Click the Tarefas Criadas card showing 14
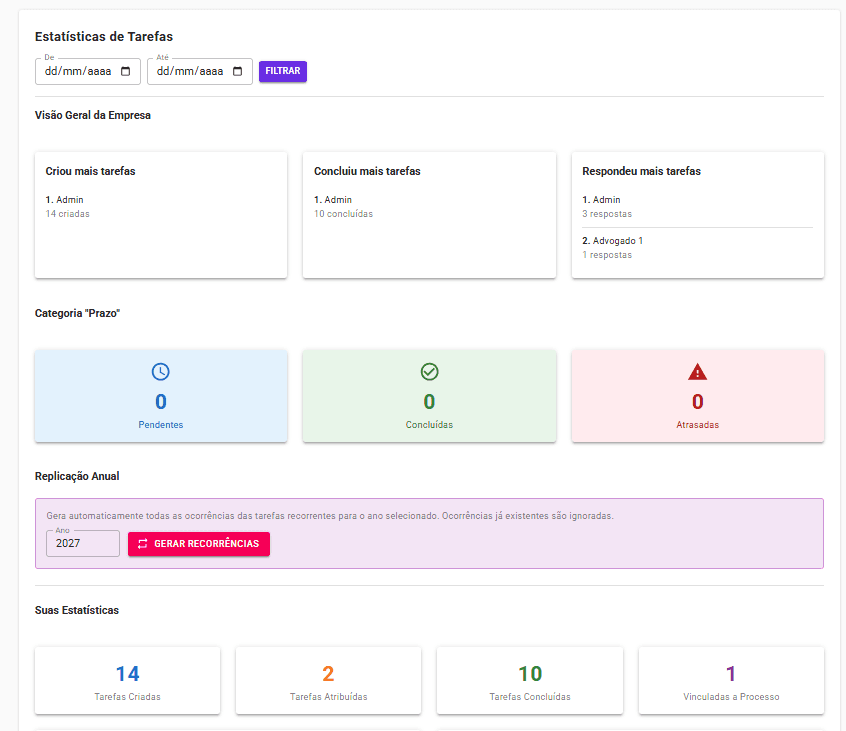This screenshot has width=846, height=731. pyautogui.click(x=127, y=680)
